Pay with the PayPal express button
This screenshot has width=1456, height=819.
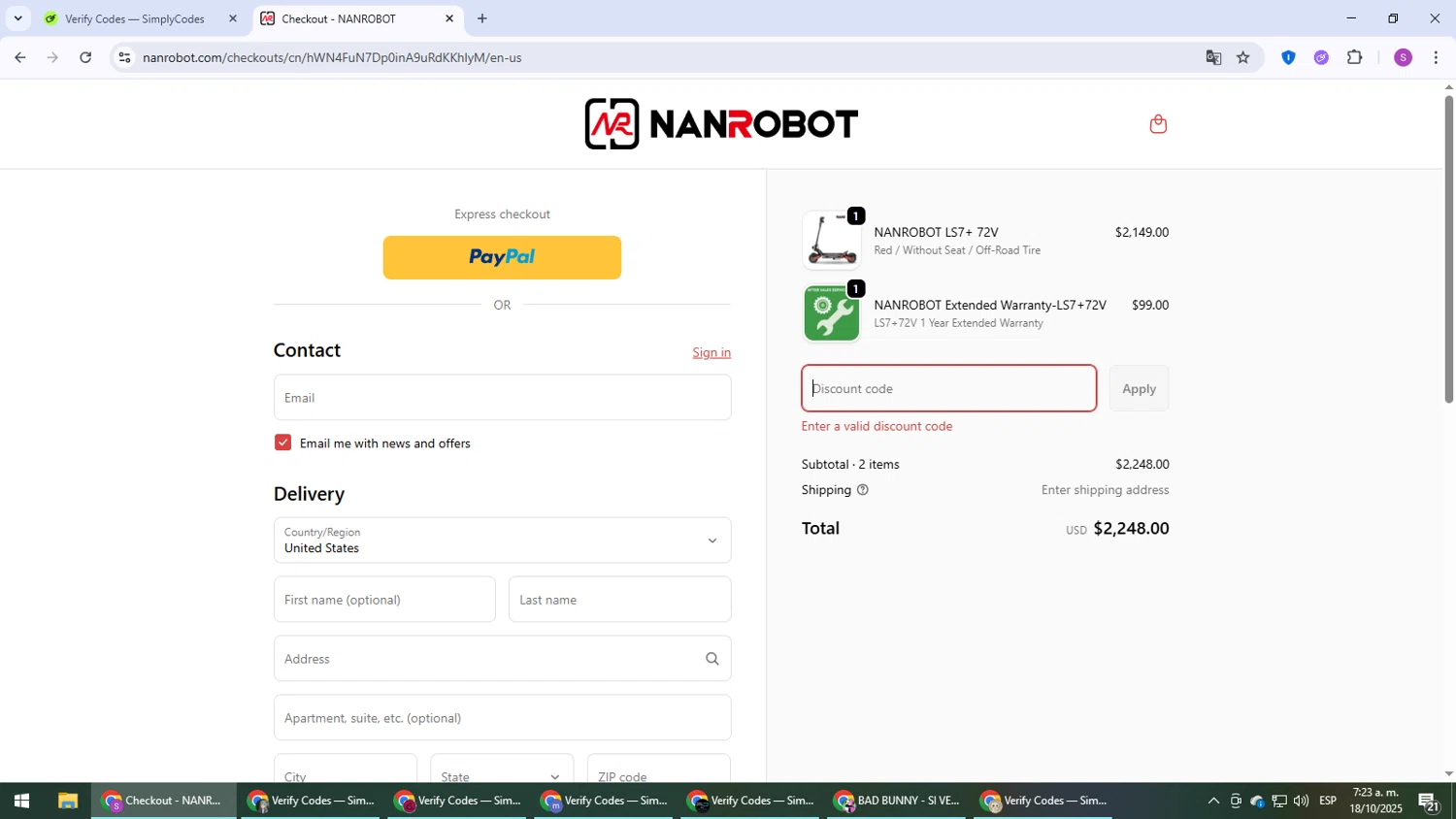pos(502,257)
